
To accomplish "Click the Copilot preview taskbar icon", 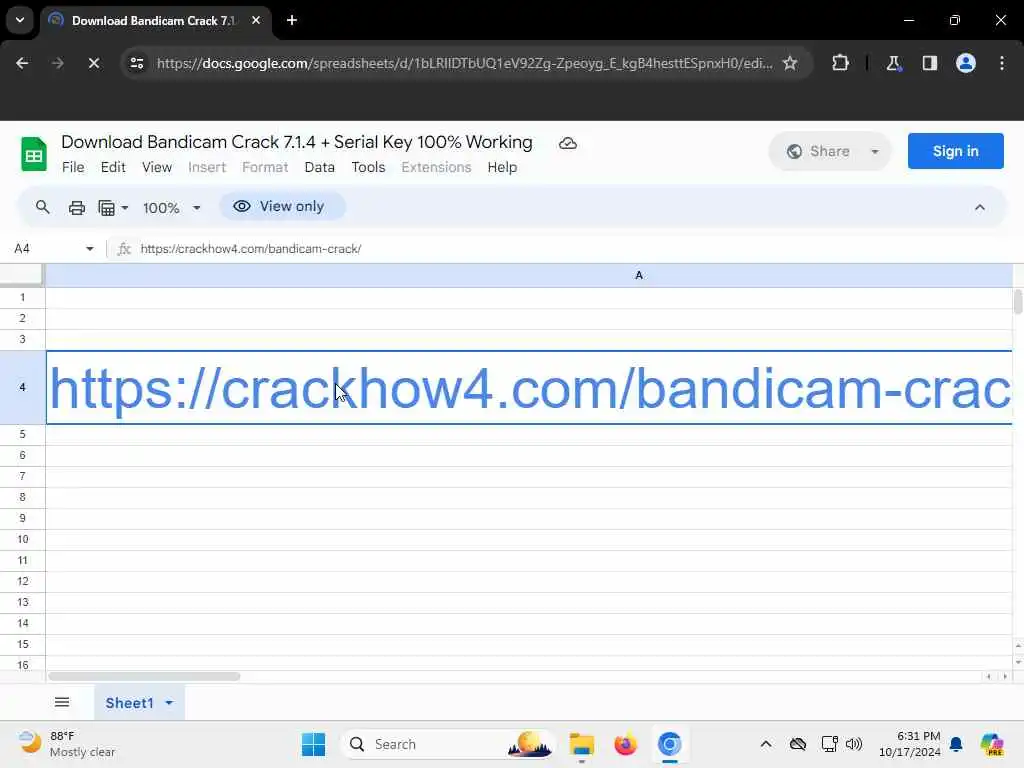I will pyautogui.click(x=992, y=744).
